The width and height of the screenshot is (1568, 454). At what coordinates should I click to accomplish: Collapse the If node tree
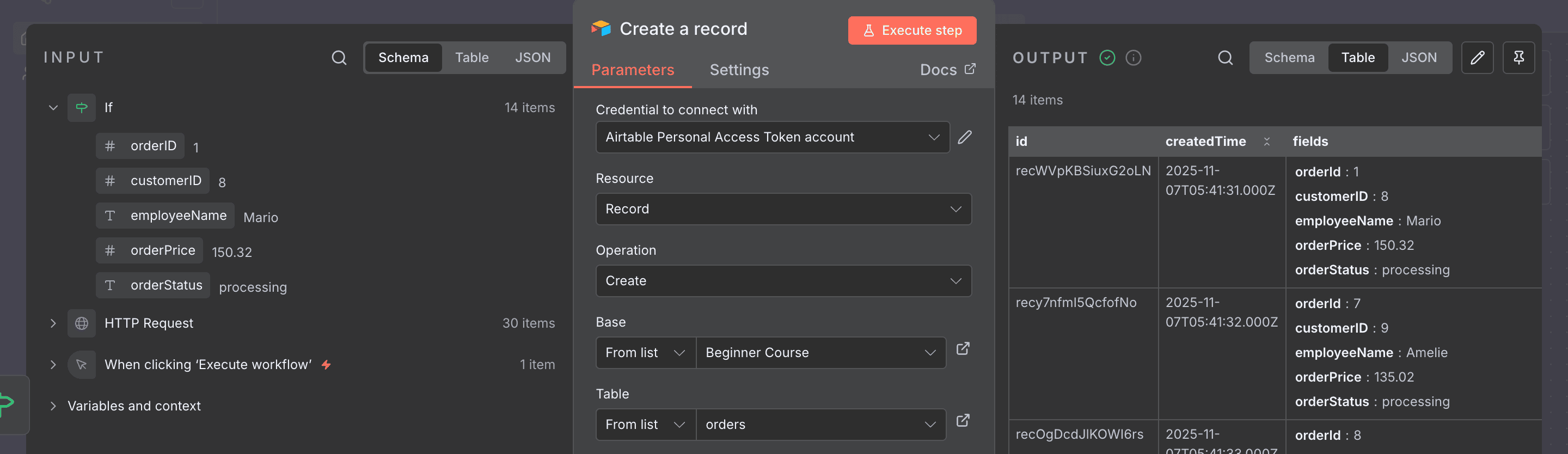53,108
